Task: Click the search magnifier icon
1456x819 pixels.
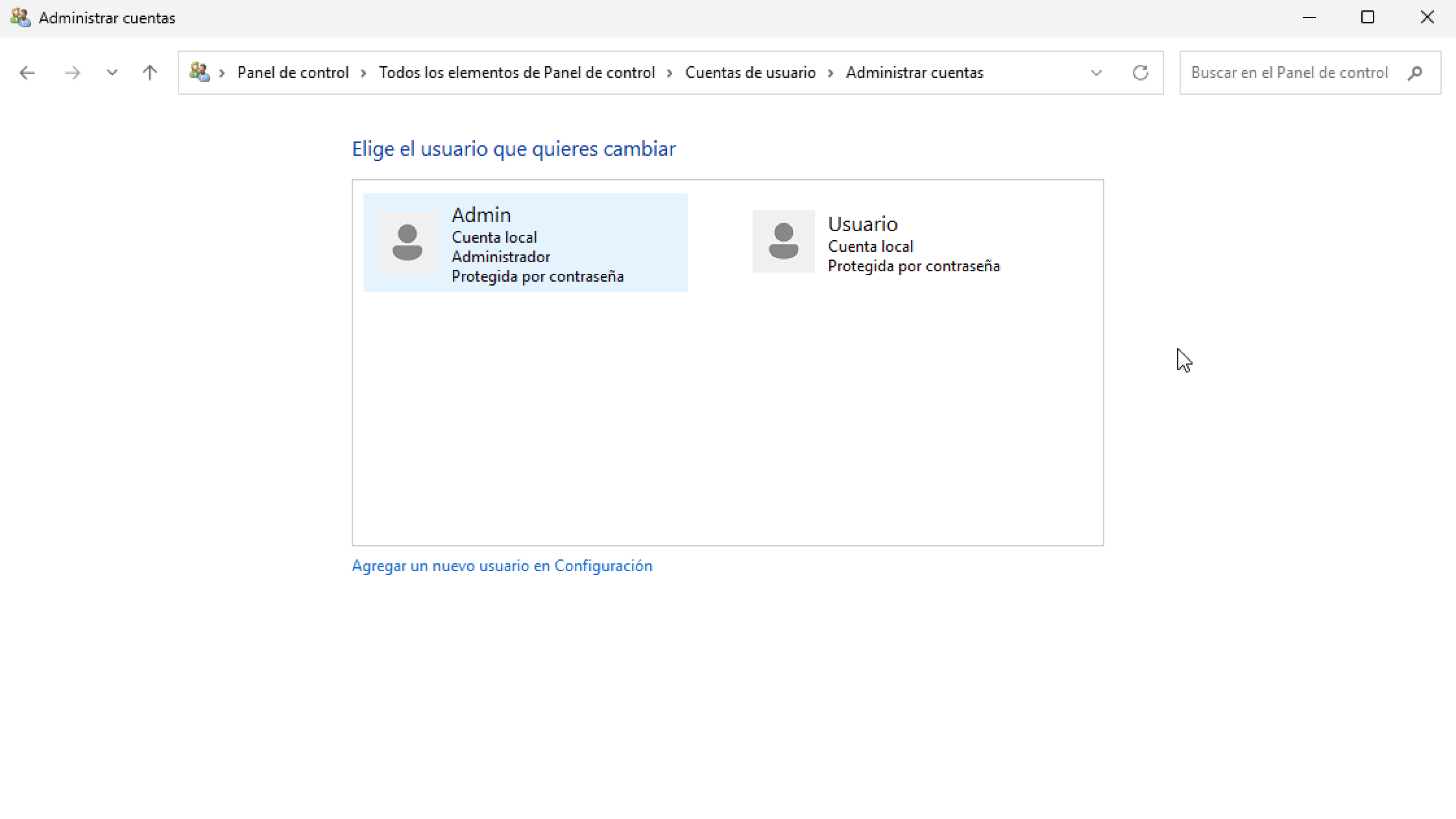Action: click(1414, 73)
